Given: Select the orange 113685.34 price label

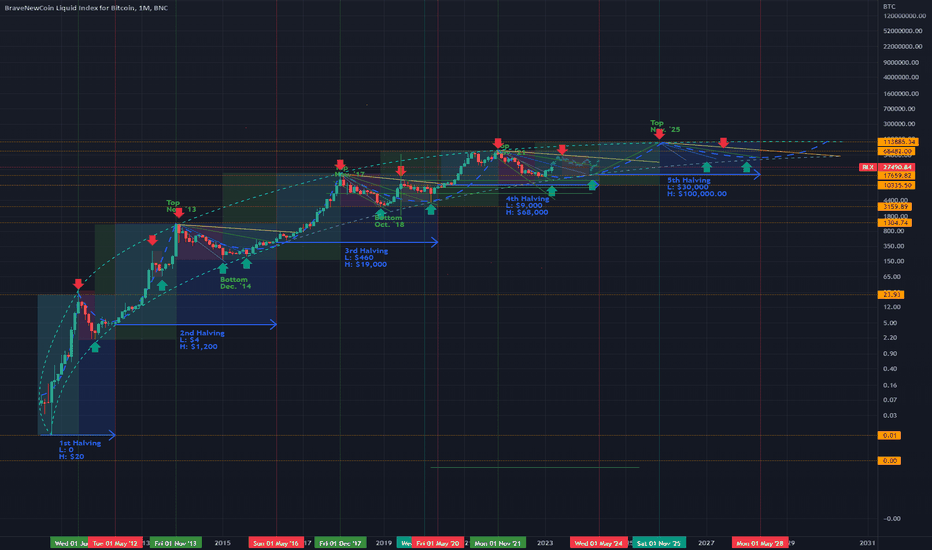Looking at the screenshot, I should [898, 142].
